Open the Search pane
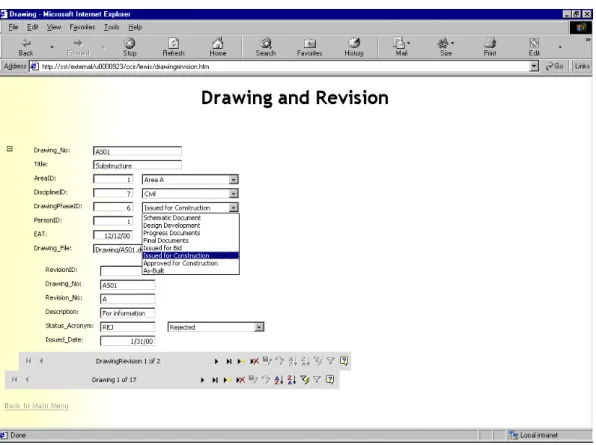Screen dimensions: 596x445 tap(266, 48)
